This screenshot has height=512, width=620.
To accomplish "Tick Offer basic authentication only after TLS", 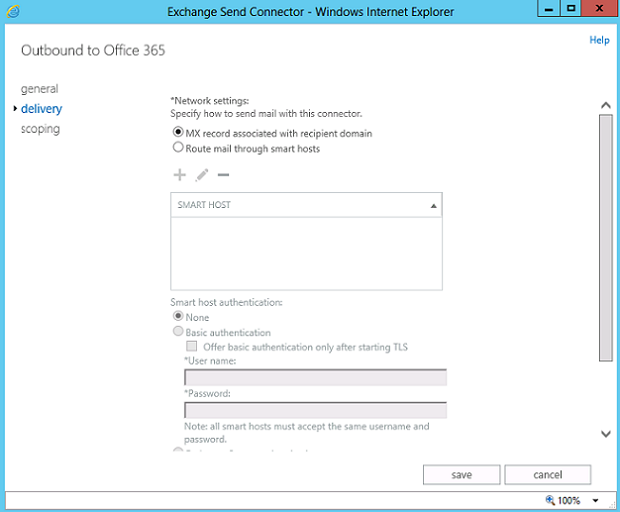I will (x=192, y=346).
